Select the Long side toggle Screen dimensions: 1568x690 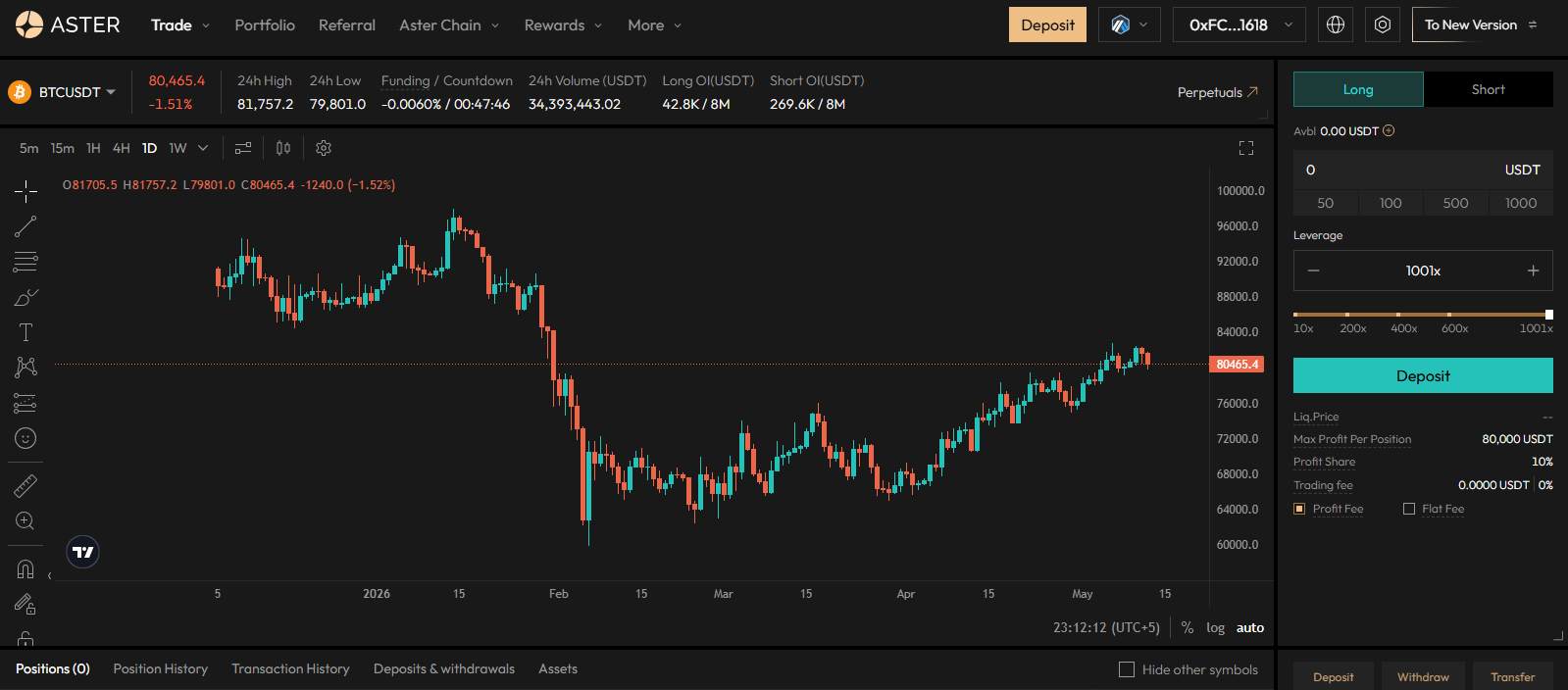click(x=1358, y=89)
